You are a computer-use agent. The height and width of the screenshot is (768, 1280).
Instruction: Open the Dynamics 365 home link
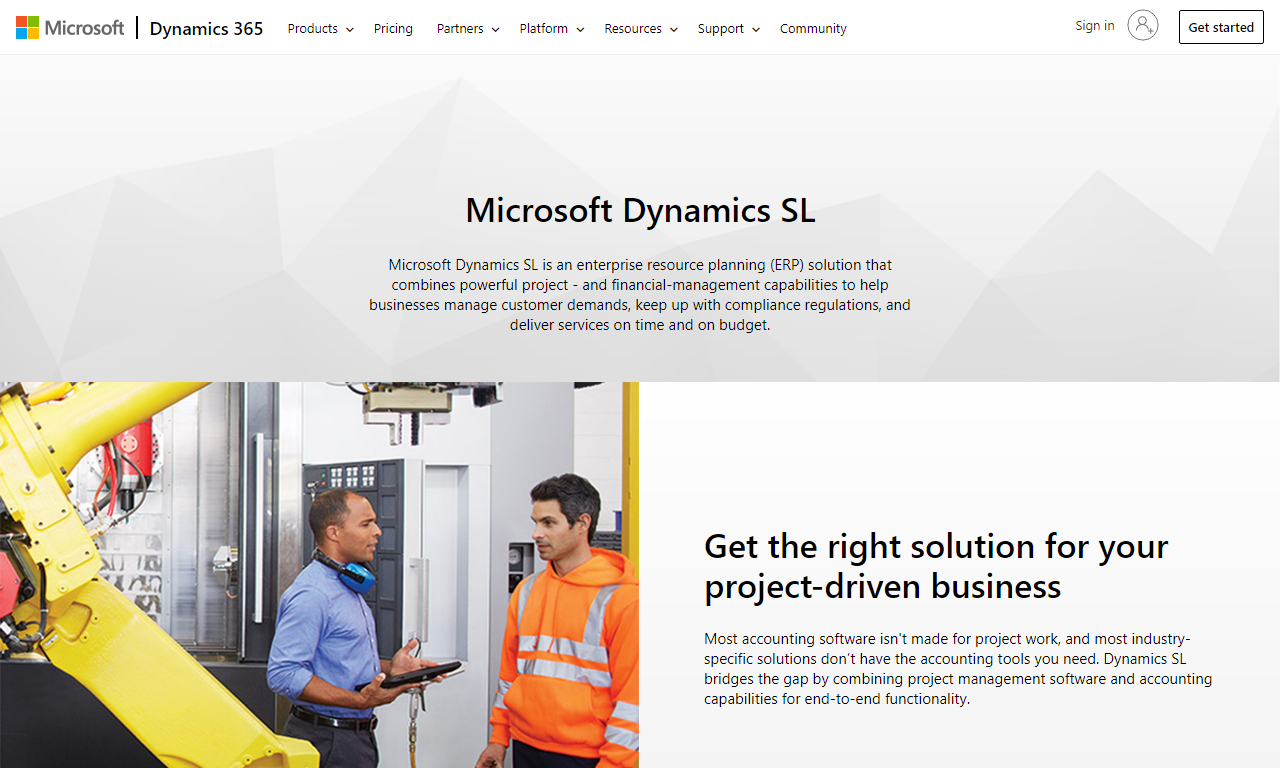coord(206,28)
